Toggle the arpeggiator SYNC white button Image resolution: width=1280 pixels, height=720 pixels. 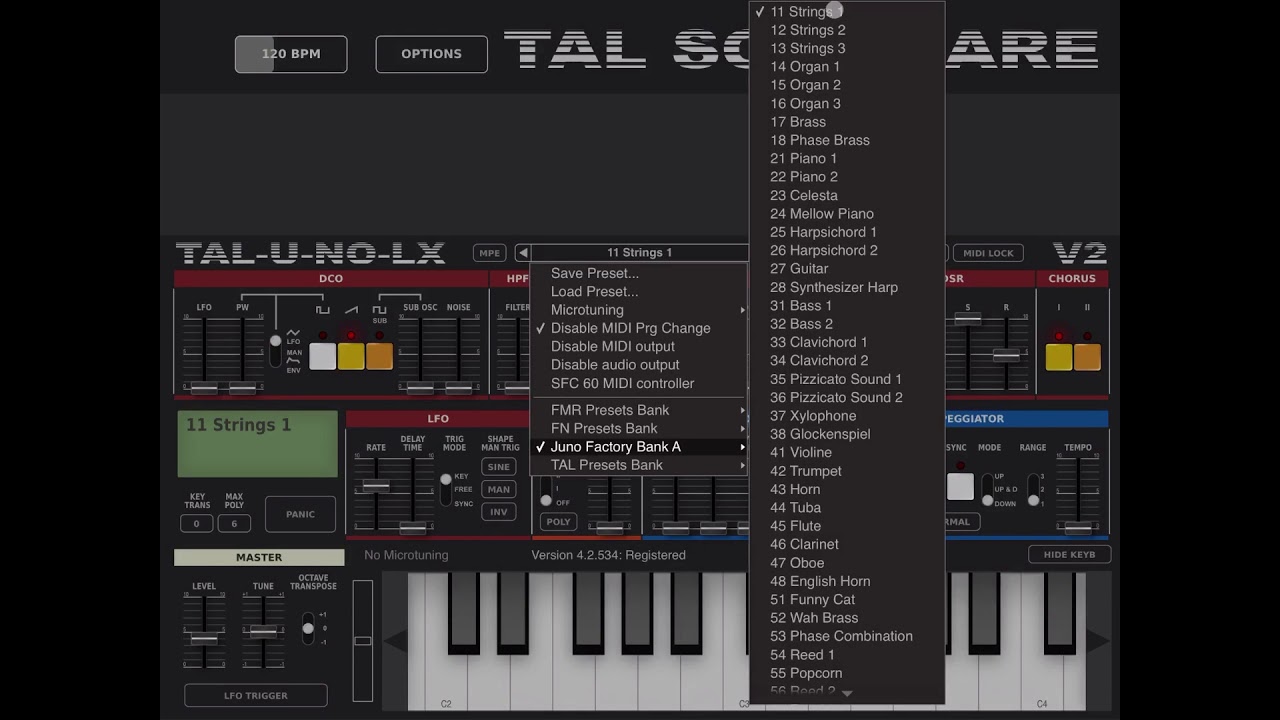960,486
